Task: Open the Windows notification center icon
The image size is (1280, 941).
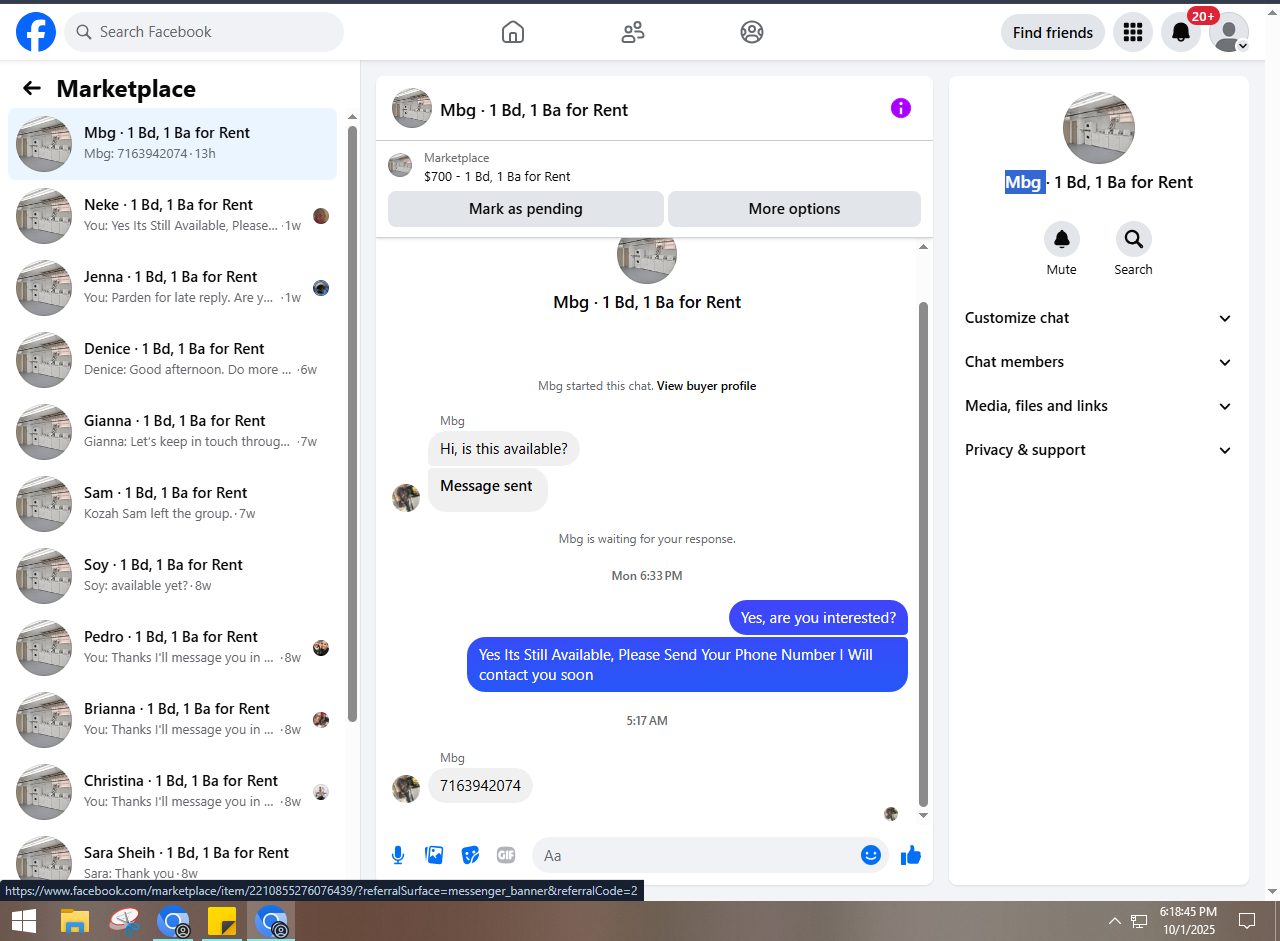Action: coord(1247,921)
